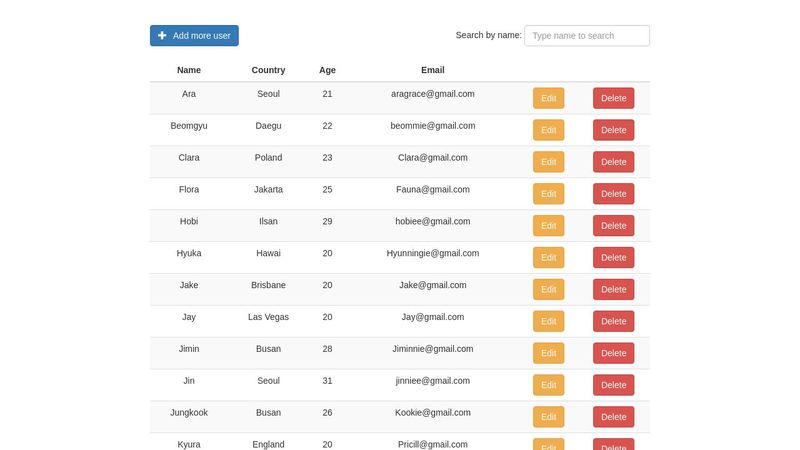Click the plus icon on Add more user
The width and height of the screenshot is (800, 450).
click(162, 36)
